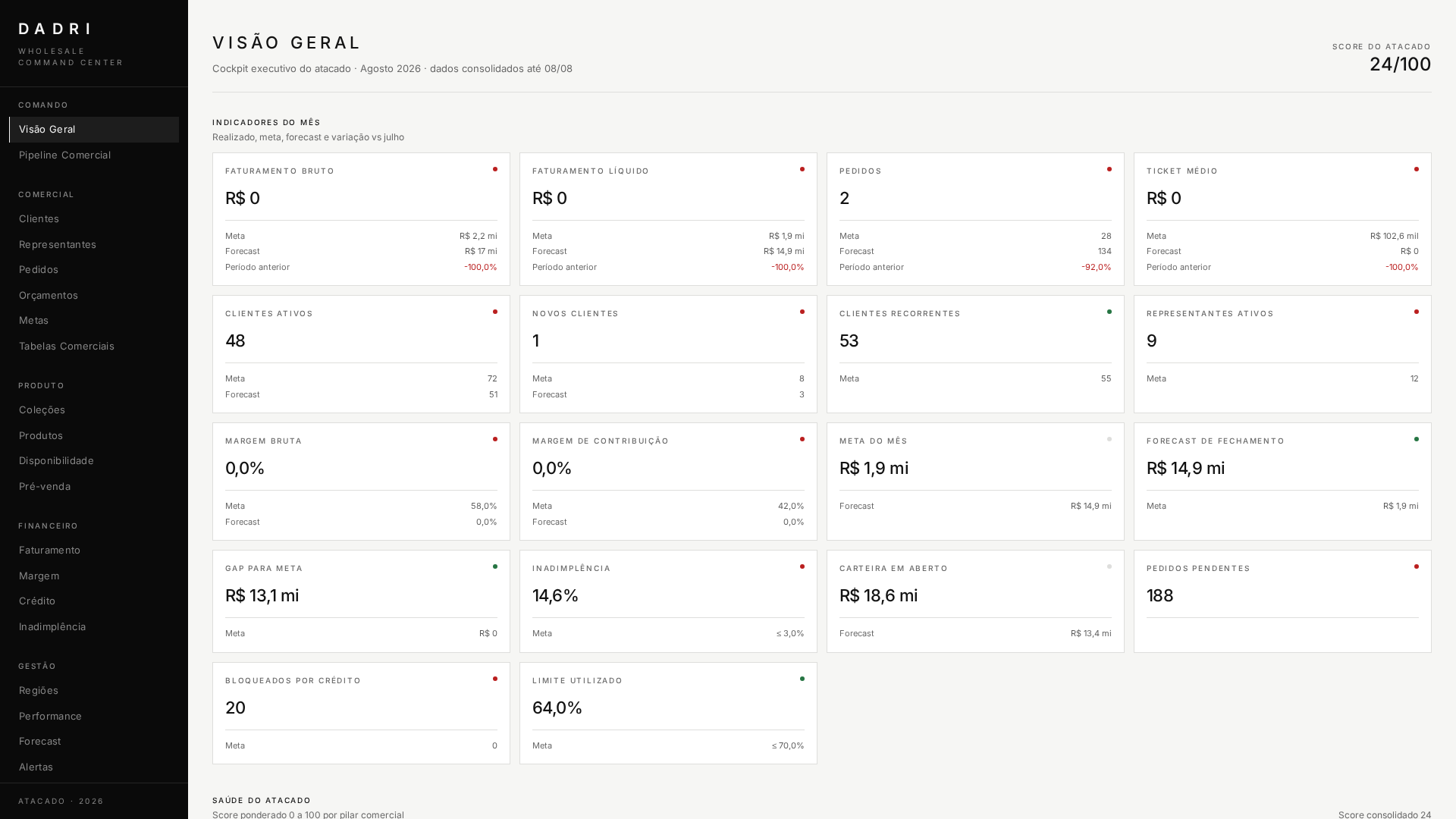1456x819 pixels.
Task: Click Carteira em Aberto value R$ 18,6 mi
Action: pyautogui.click(x=878, y=596)
